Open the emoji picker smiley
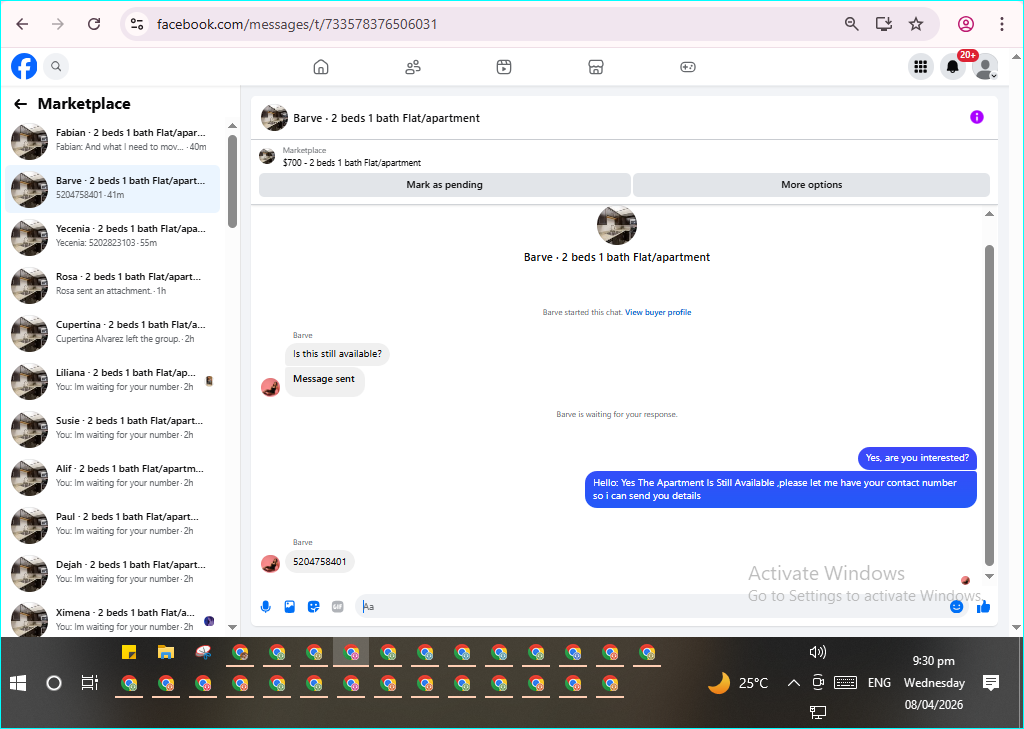This screenshot has width=1024, height=729. [956, 607]
